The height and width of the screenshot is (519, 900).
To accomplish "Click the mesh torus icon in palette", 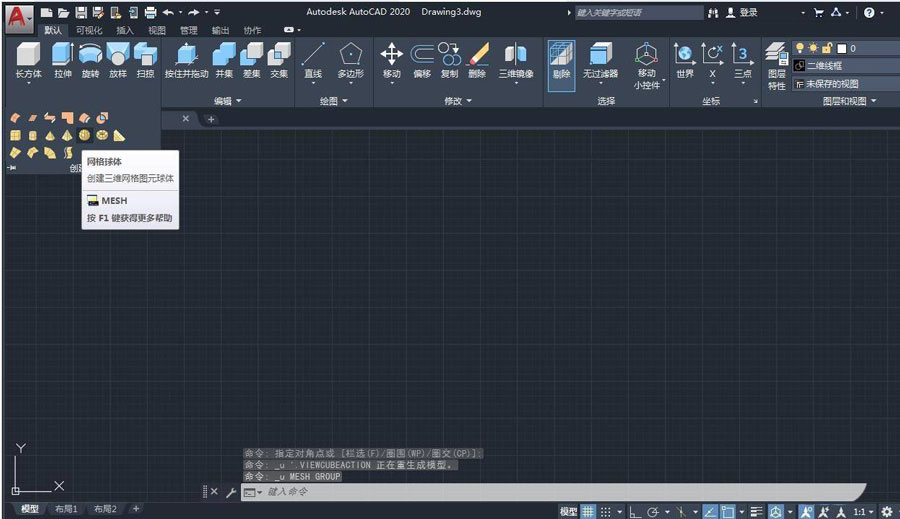I will click(102, 135).
